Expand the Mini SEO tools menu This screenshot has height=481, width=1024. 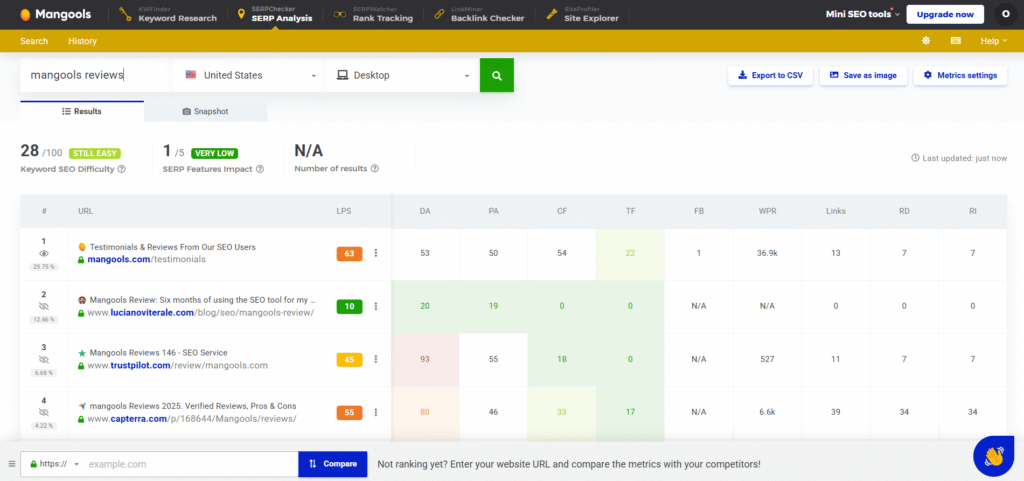tap(862, 14)
